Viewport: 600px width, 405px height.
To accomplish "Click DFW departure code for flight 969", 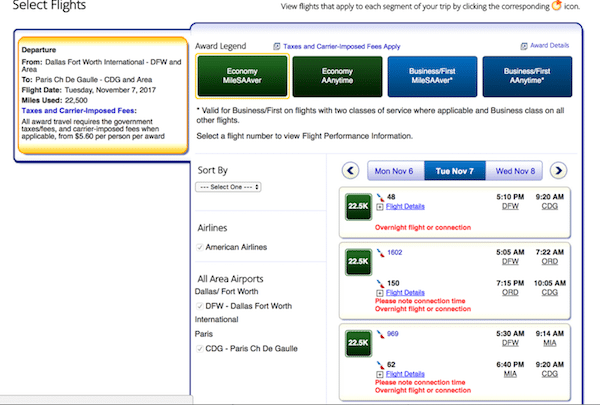I will [510, 343].
